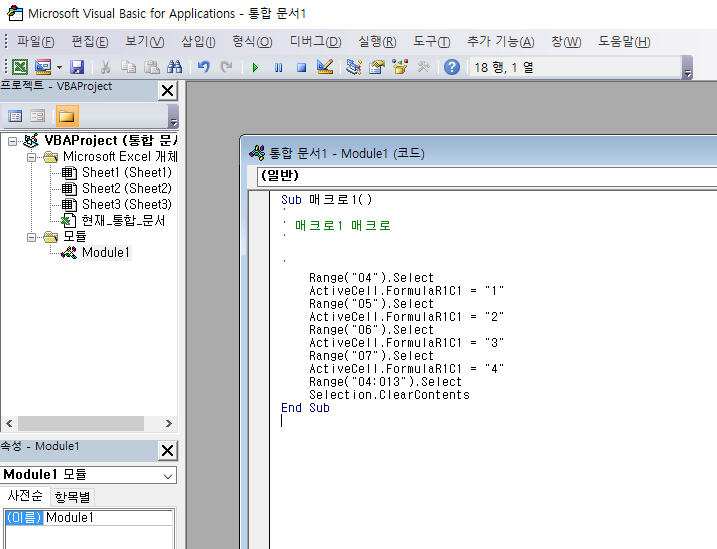717x549 pixels.
Task: Click the blue Help question mark icon
Action: (x=452, y=67)
